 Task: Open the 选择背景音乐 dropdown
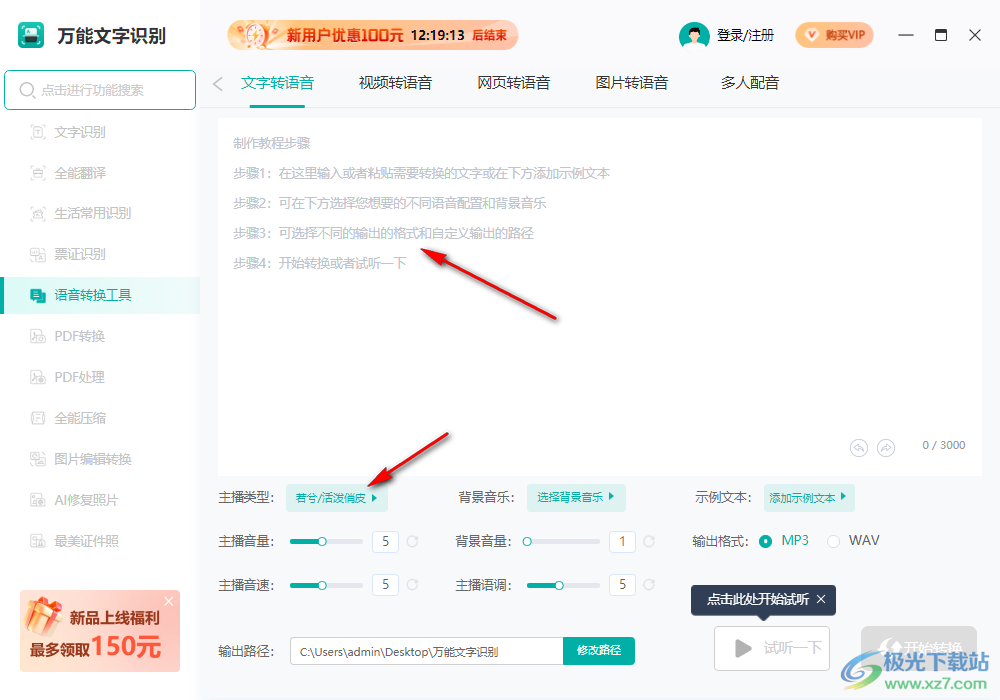pyautogui.click(x=576, y=497)
